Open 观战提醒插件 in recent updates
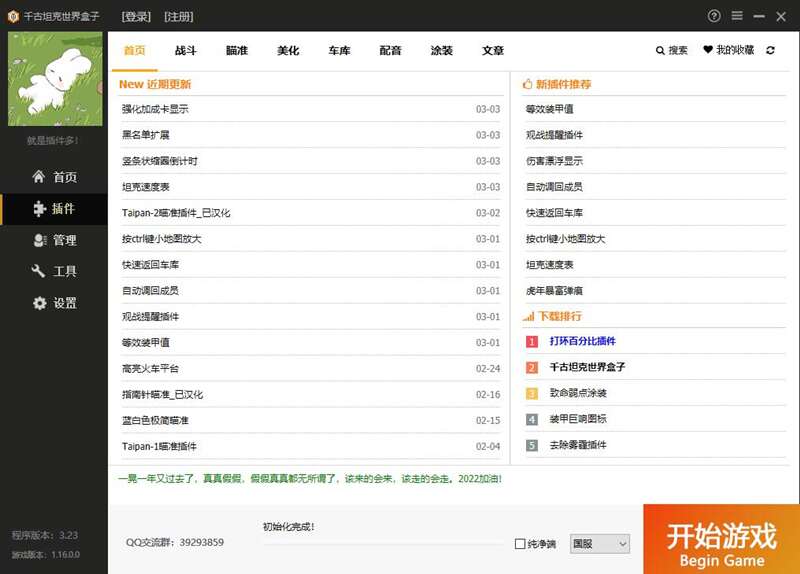The height and width of the screenshot is (574, 800). [x=150, y=317]
